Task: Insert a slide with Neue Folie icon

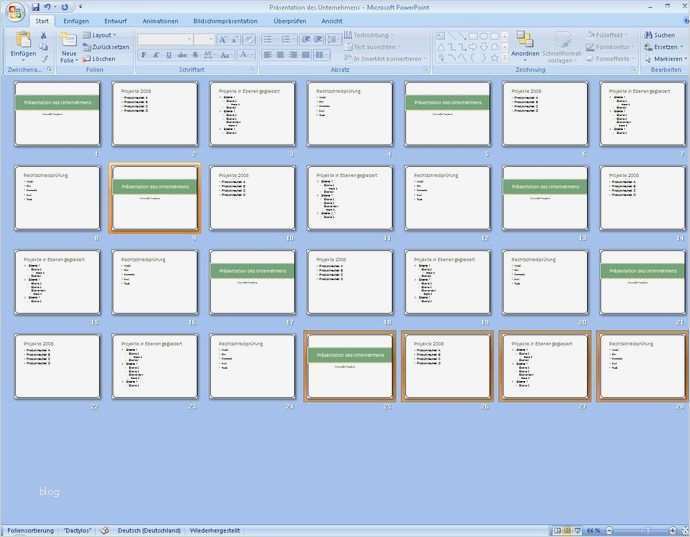Action: point(69,40)
